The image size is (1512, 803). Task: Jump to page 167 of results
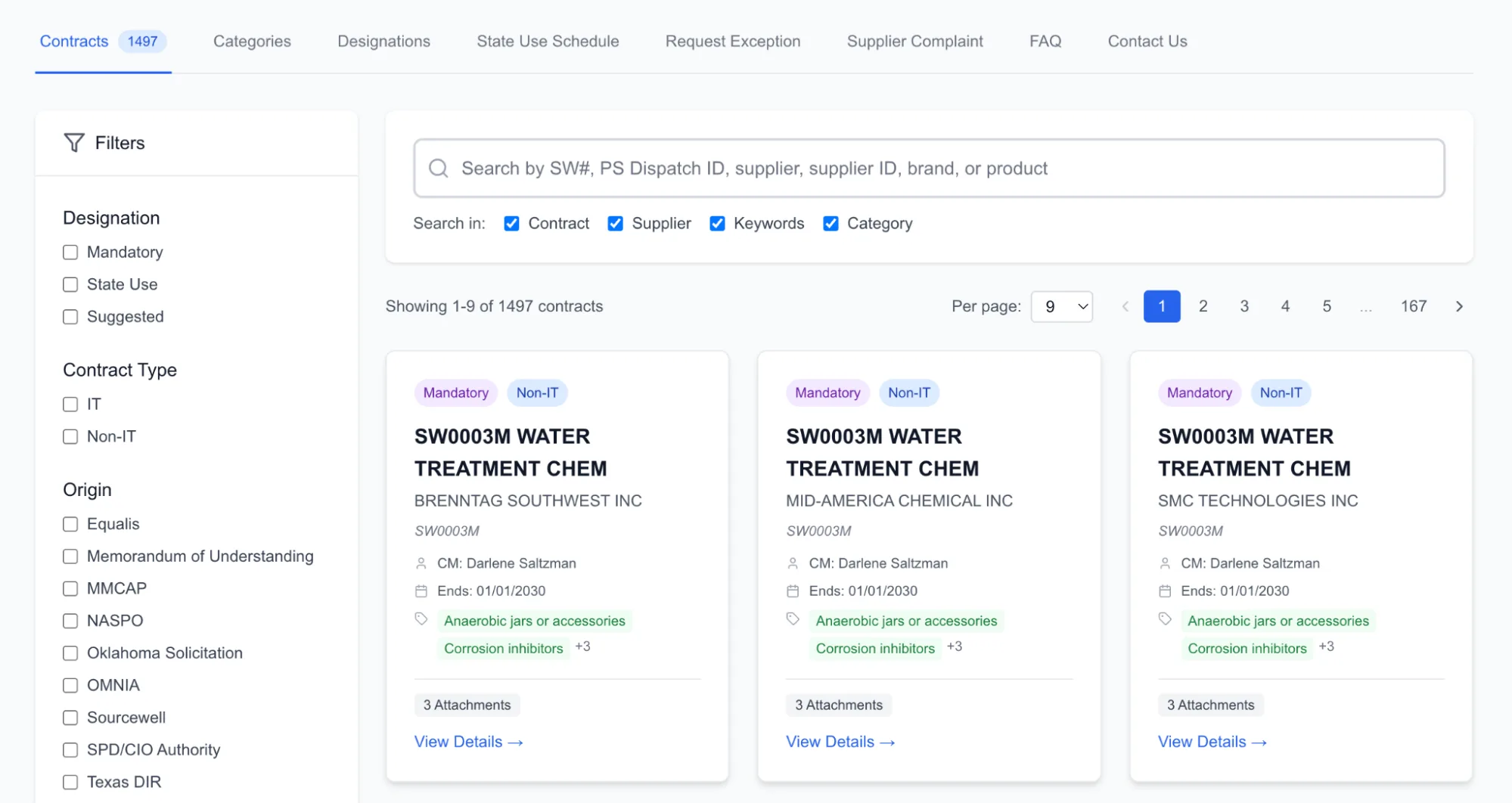(1413, 306)
